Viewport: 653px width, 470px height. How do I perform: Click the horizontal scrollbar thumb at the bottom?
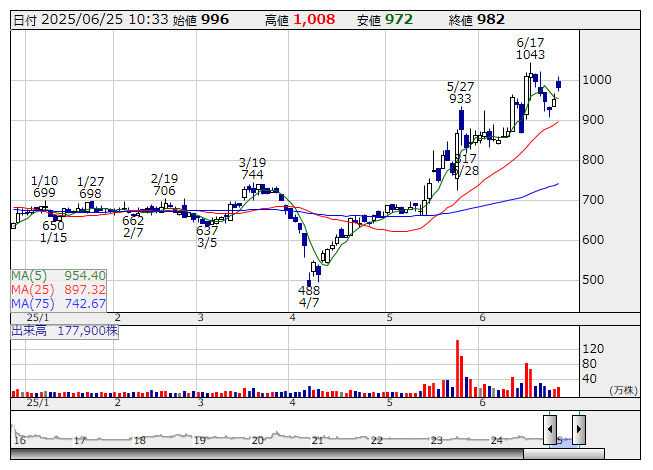[564, 454]
